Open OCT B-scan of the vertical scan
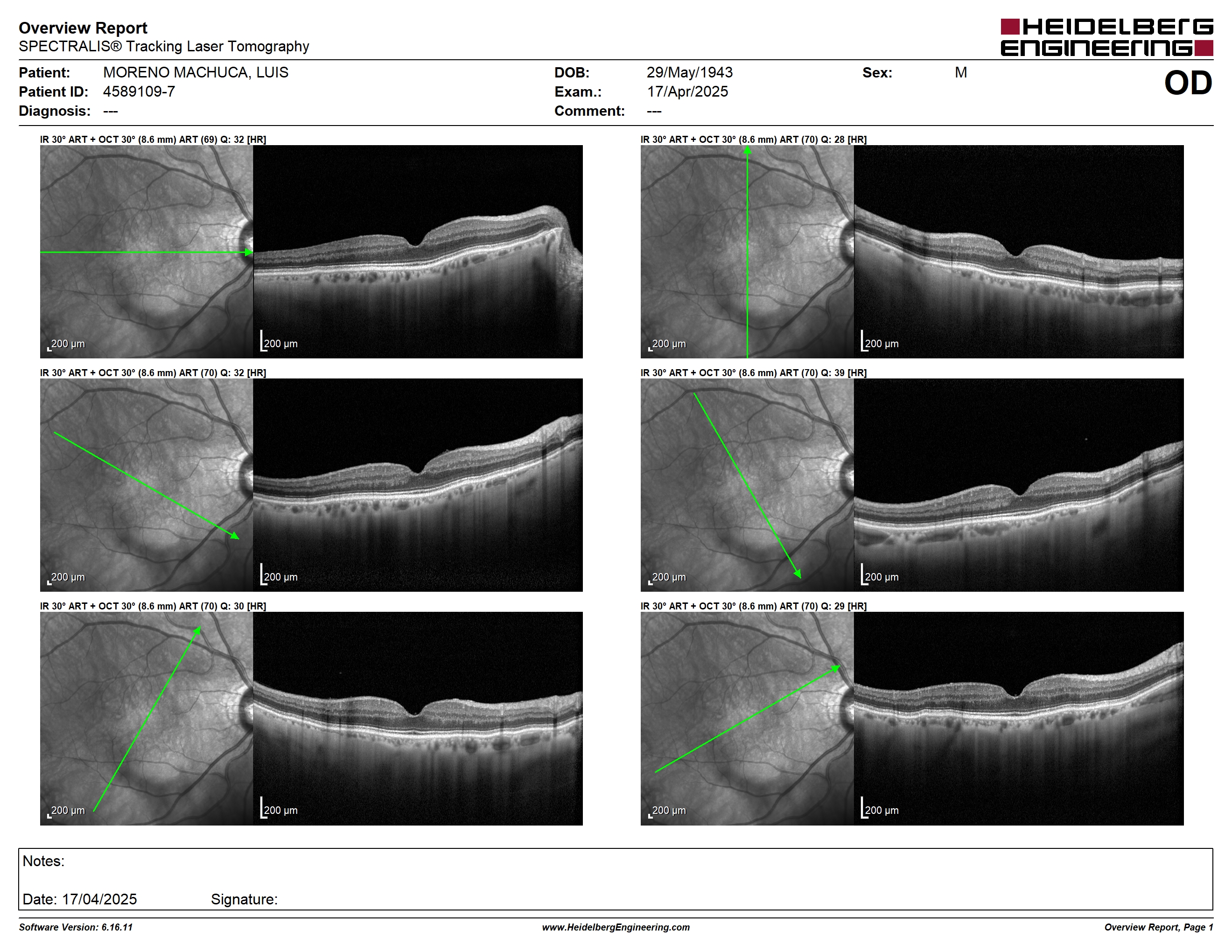Screen dimensions: 1232x952 (x=1019, y=252)
